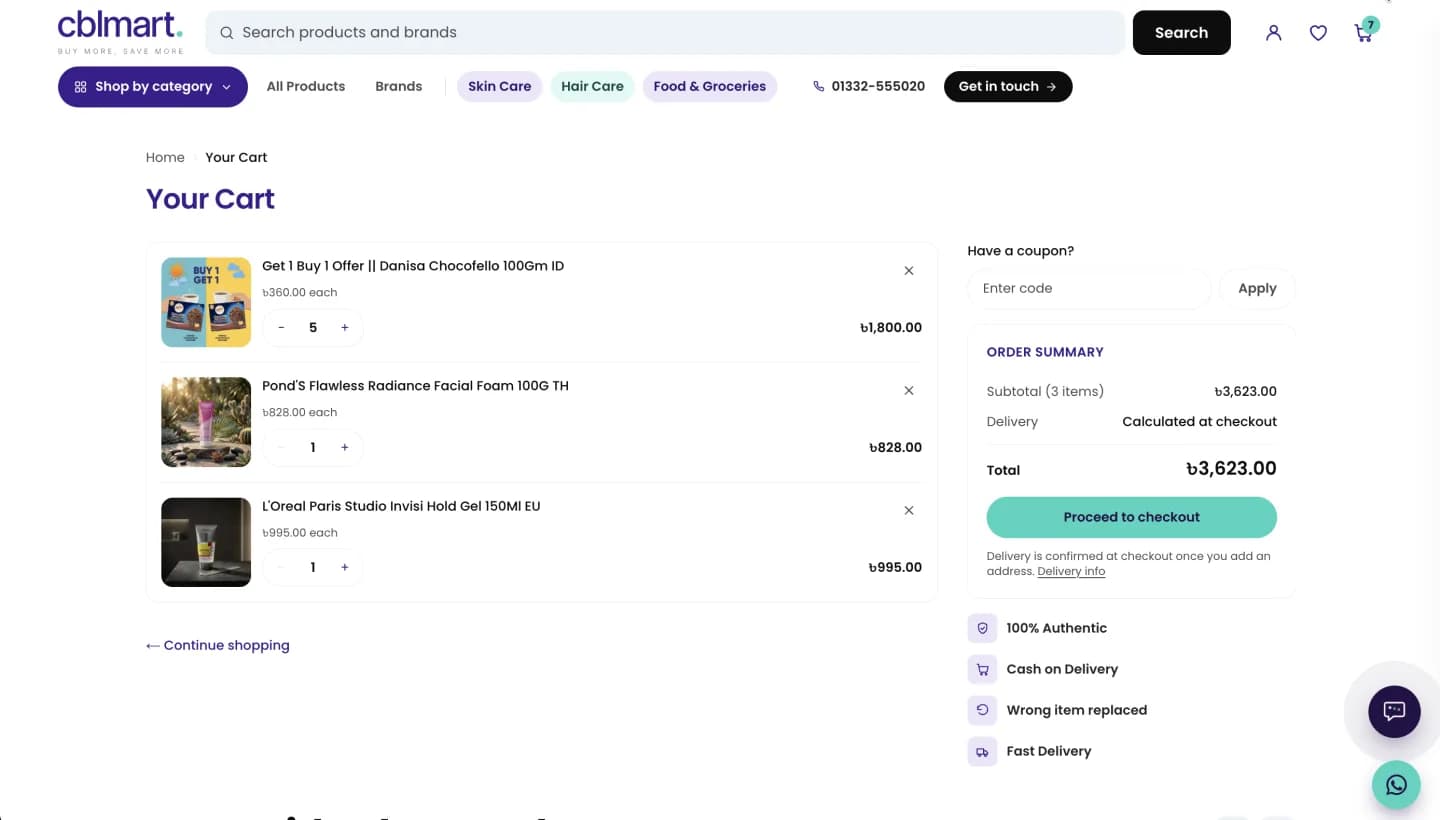Go to the Brands page

point(399,87)
